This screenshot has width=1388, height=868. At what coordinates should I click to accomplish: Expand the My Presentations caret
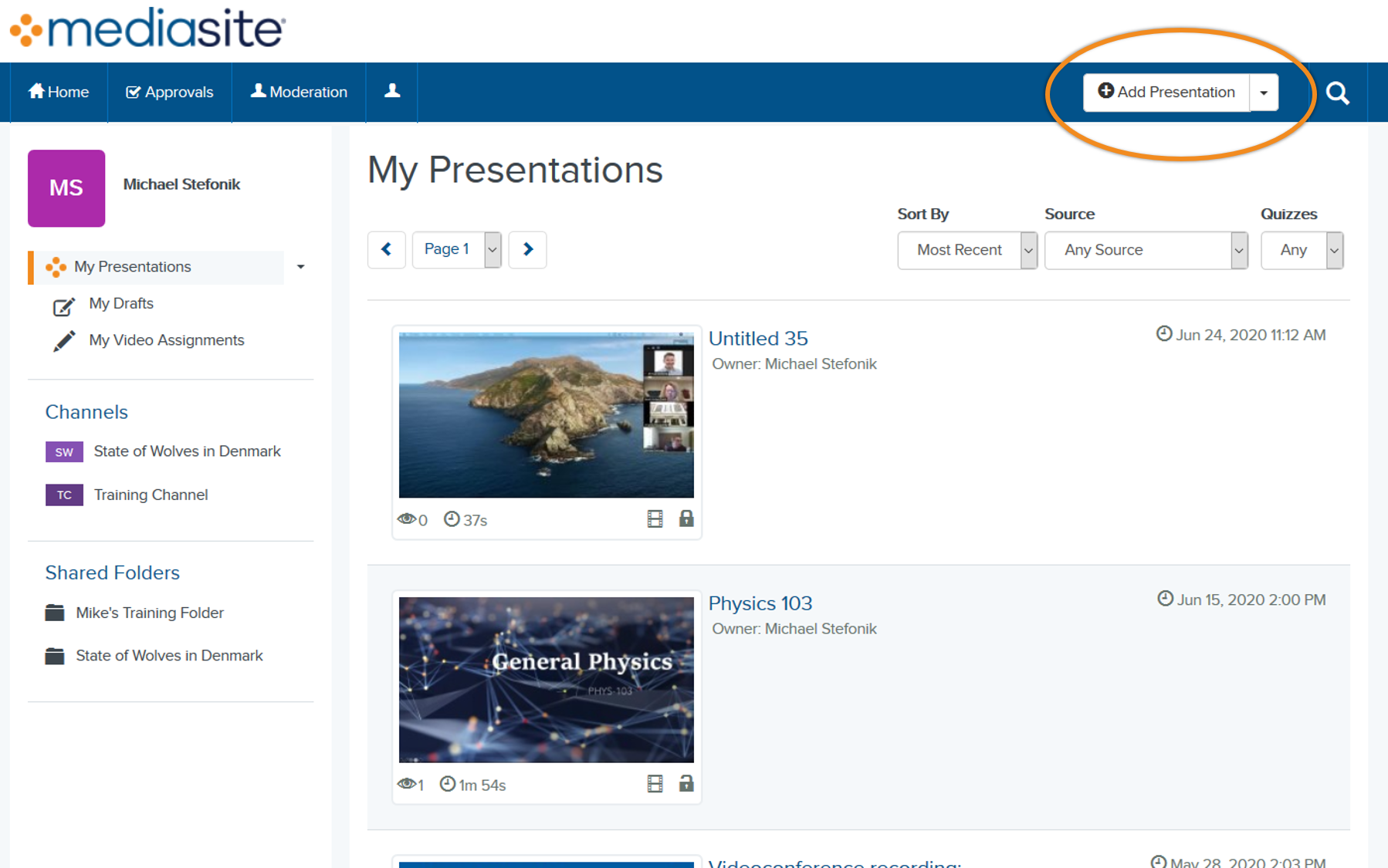pyautogui.click(x=301, y=267)
